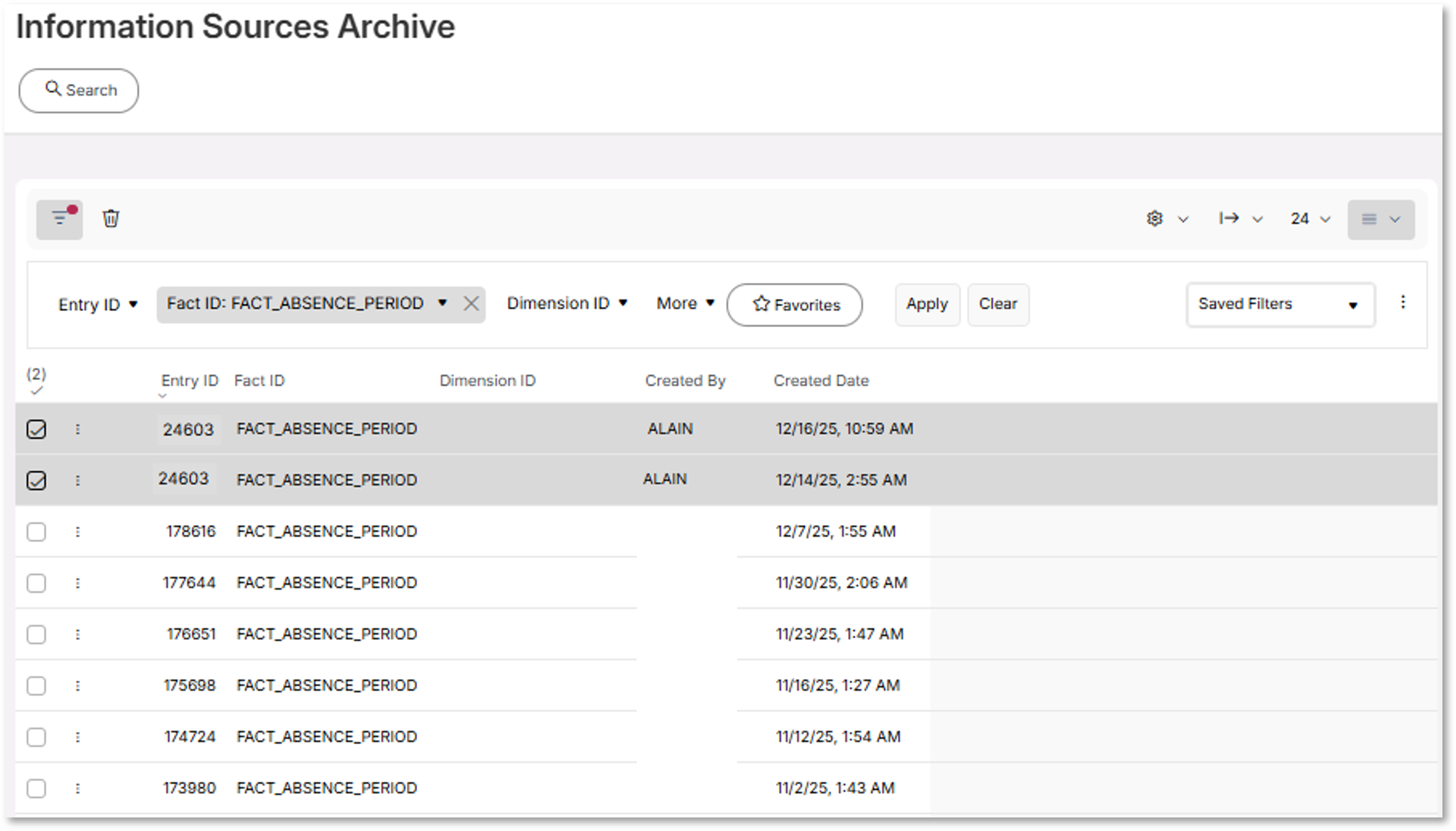Click Entry ID 175698
This screenshot has width=1456, height=831.
click(190, 686)
